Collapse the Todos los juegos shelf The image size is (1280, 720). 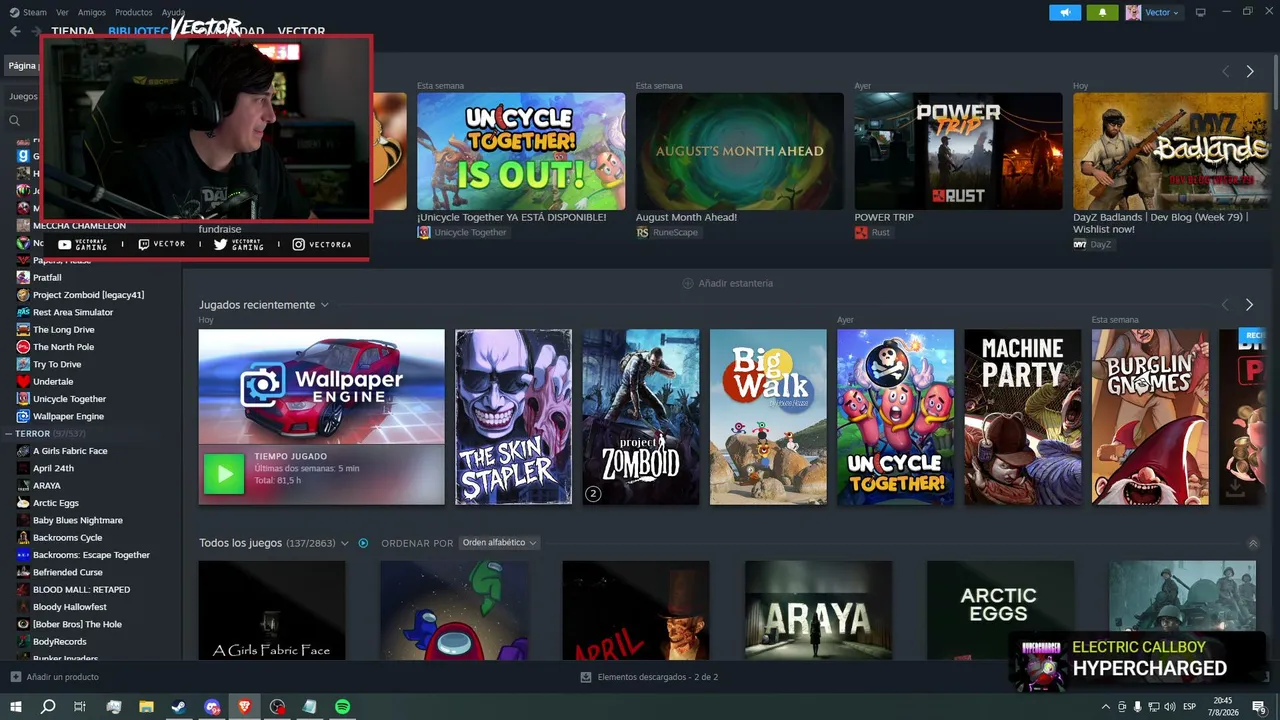pyautogui.click(x=1253, y=543)
